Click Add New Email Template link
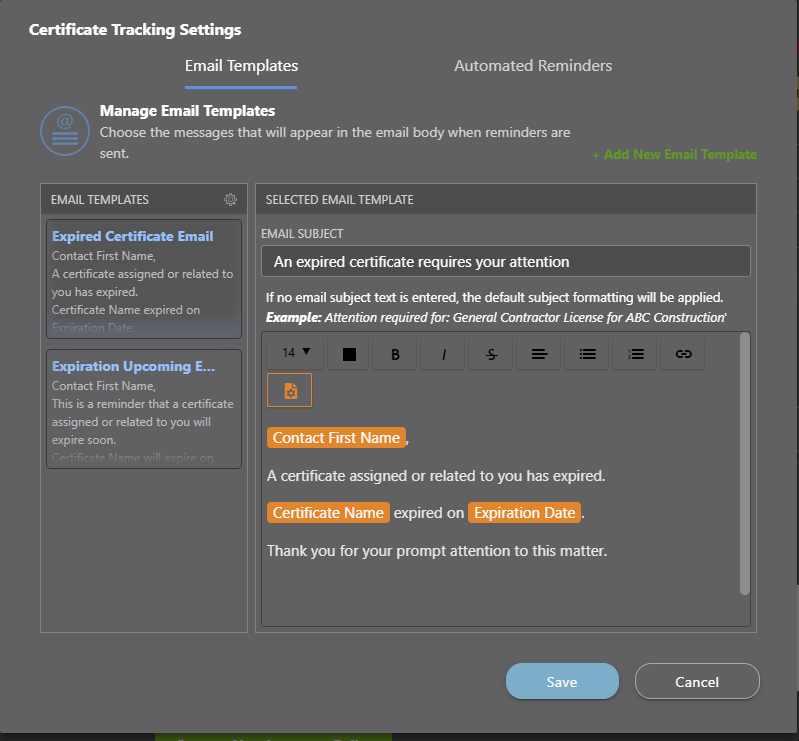 (x=675, y=154)
